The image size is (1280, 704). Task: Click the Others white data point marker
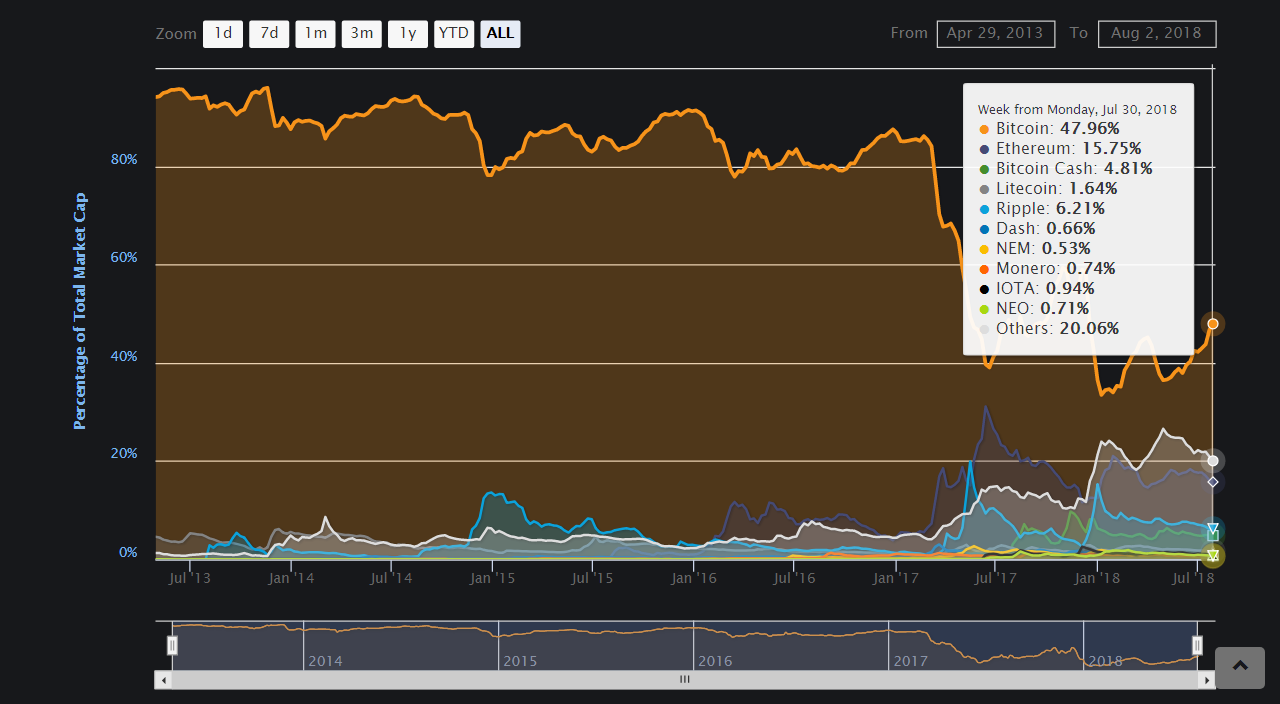(1213, 461)
